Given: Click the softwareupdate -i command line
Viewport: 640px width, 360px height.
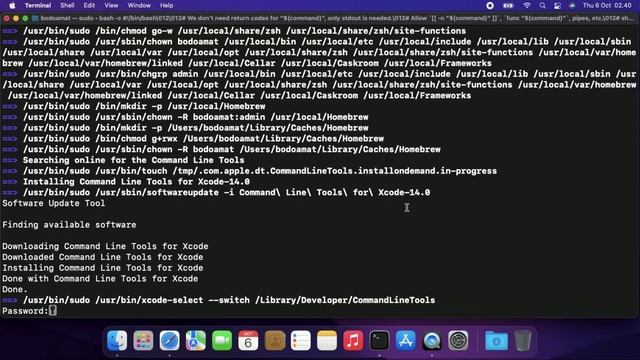Looking at the screenshot, I should (227, 192).
